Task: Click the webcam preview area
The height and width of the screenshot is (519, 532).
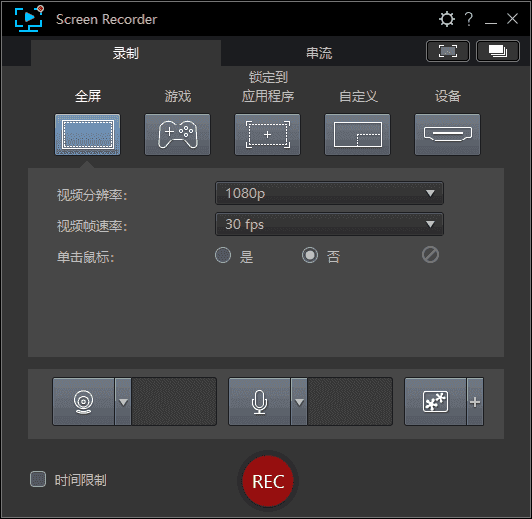Action: coord(174,402)
